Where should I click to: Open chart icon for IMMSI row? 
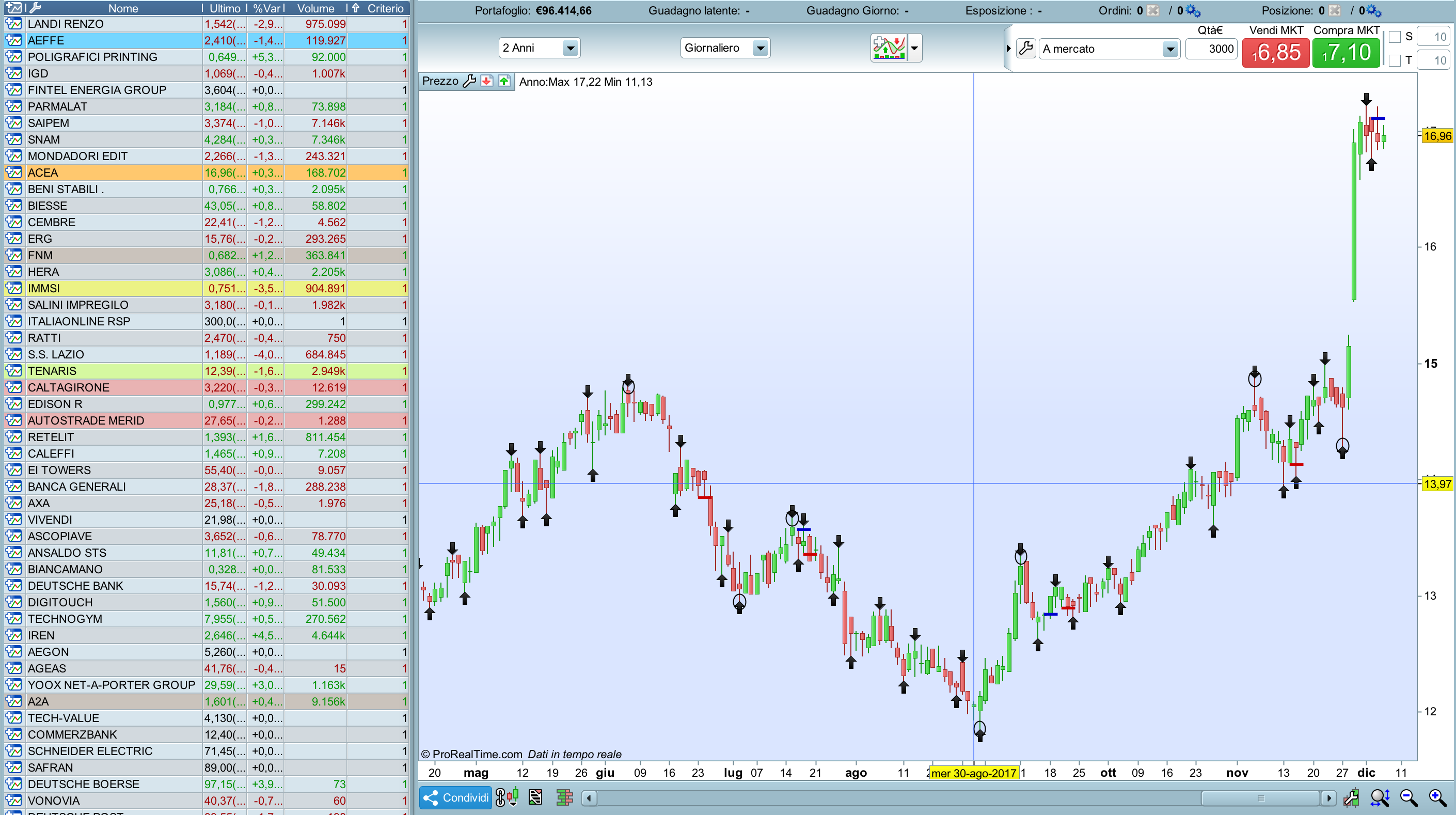[x=13, y=288]
